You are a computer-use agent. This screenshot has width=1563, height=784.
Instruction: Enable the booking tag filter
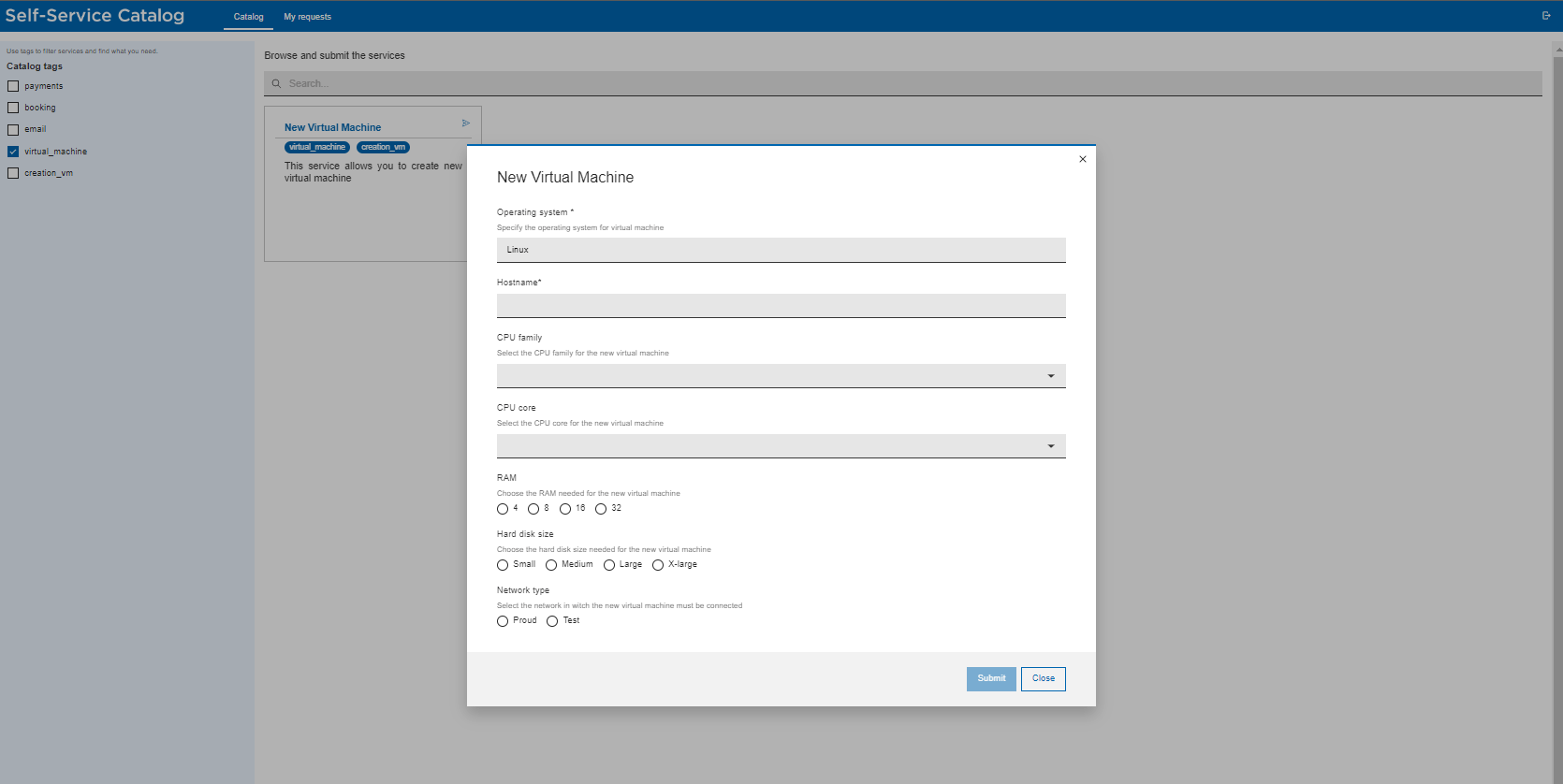click(13, 108)
